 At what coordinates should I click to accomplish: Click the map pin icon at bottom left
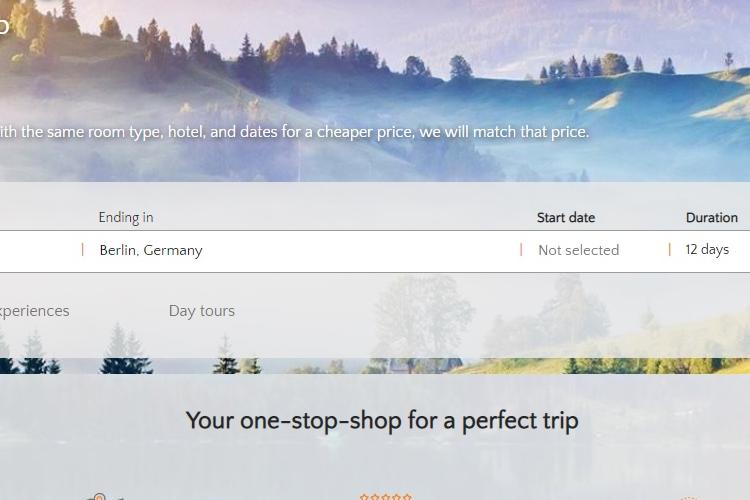99,497
